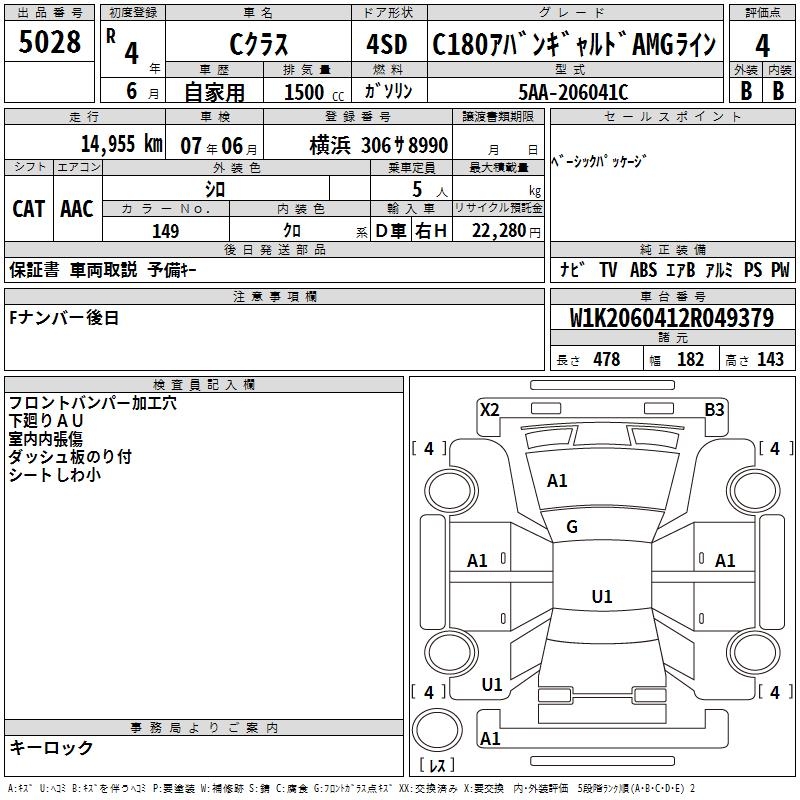Select the A1 mark below the spare tire
800x800 pixels.
(x=490, y=739)
